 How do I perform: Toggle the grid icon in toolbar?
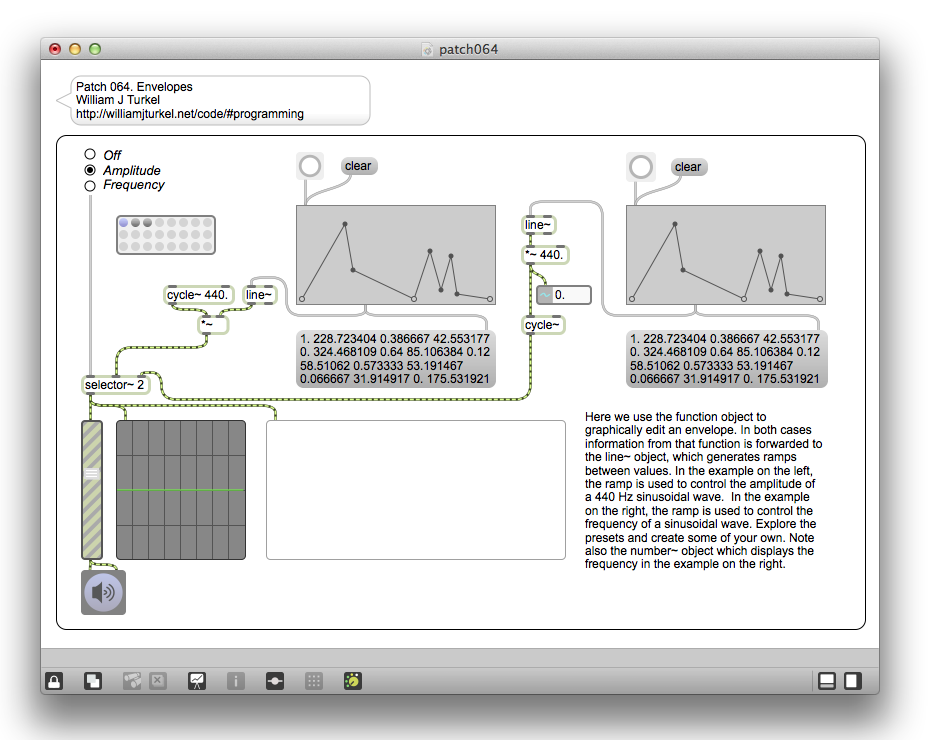(313, 681)
